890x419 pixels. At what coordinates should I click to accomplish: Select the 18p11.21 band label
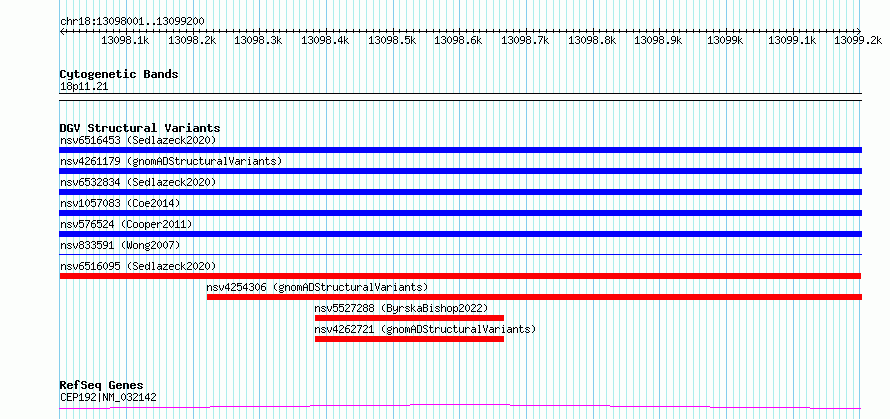click(84, 87)
